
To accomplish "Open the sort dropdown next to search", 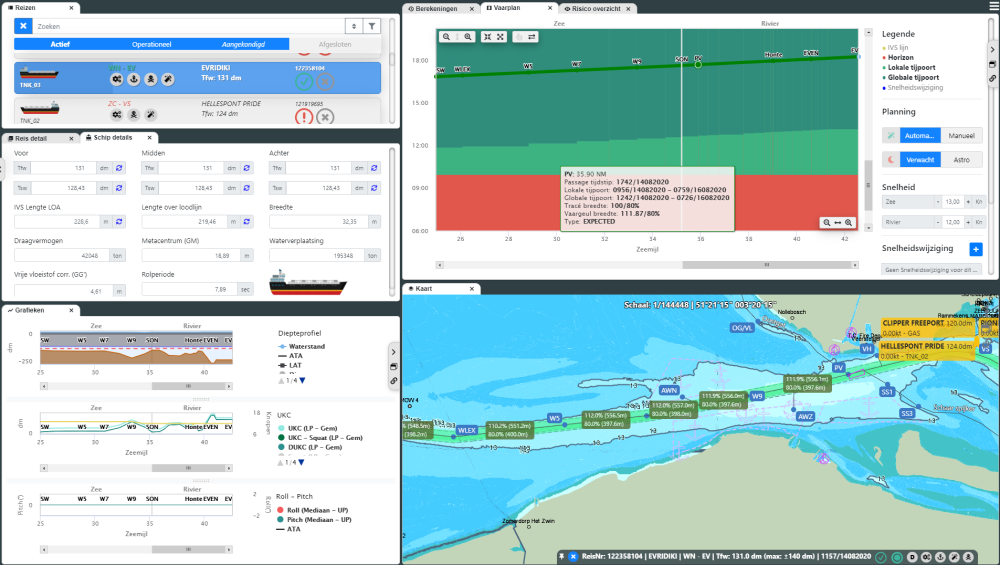I will click(352, 26).
